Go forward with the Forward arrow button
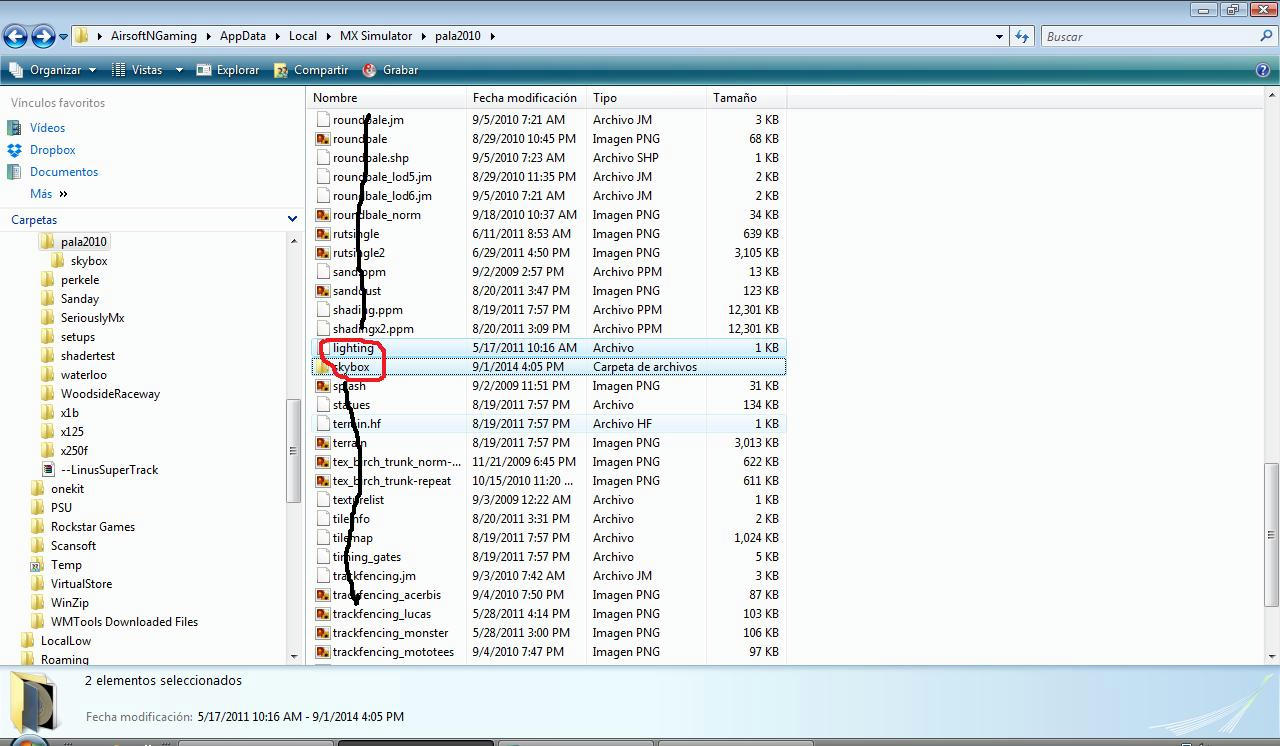This screenshot has height=746, width=1280. pos(43,37)
